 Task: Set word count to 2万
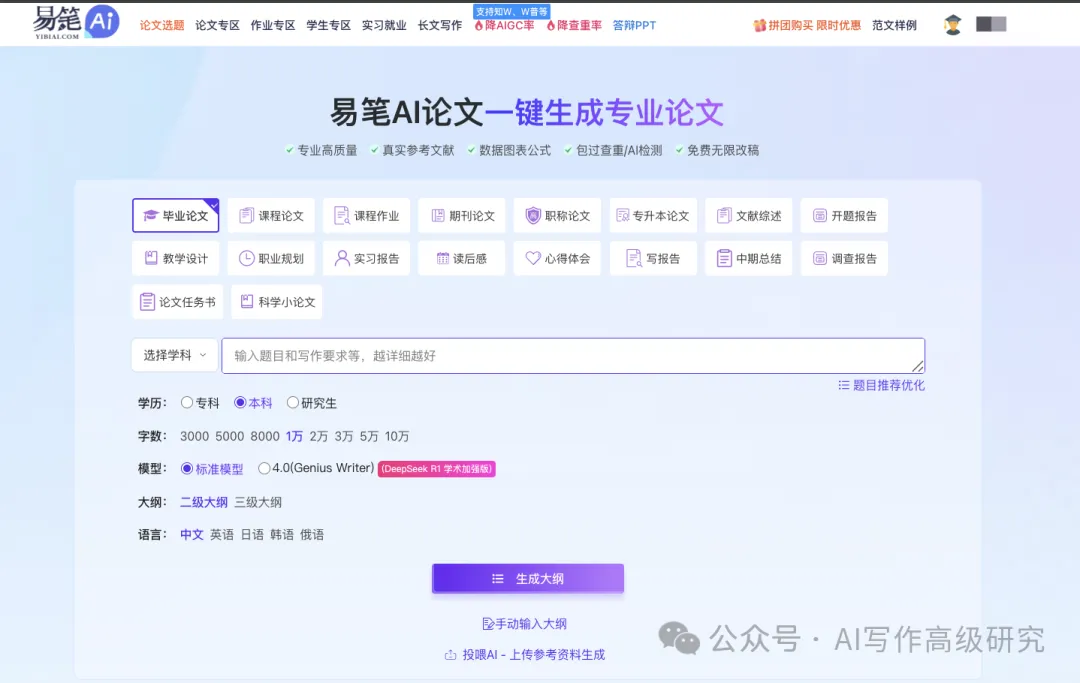318,437
